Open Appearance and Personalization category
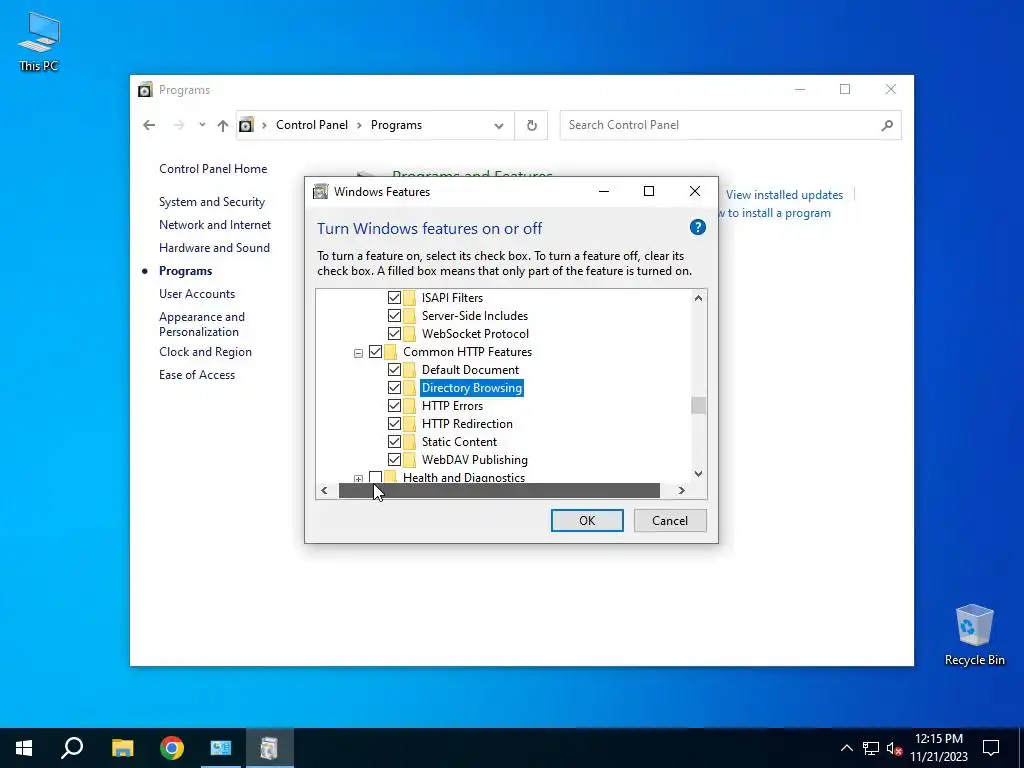 coord(202,324)
